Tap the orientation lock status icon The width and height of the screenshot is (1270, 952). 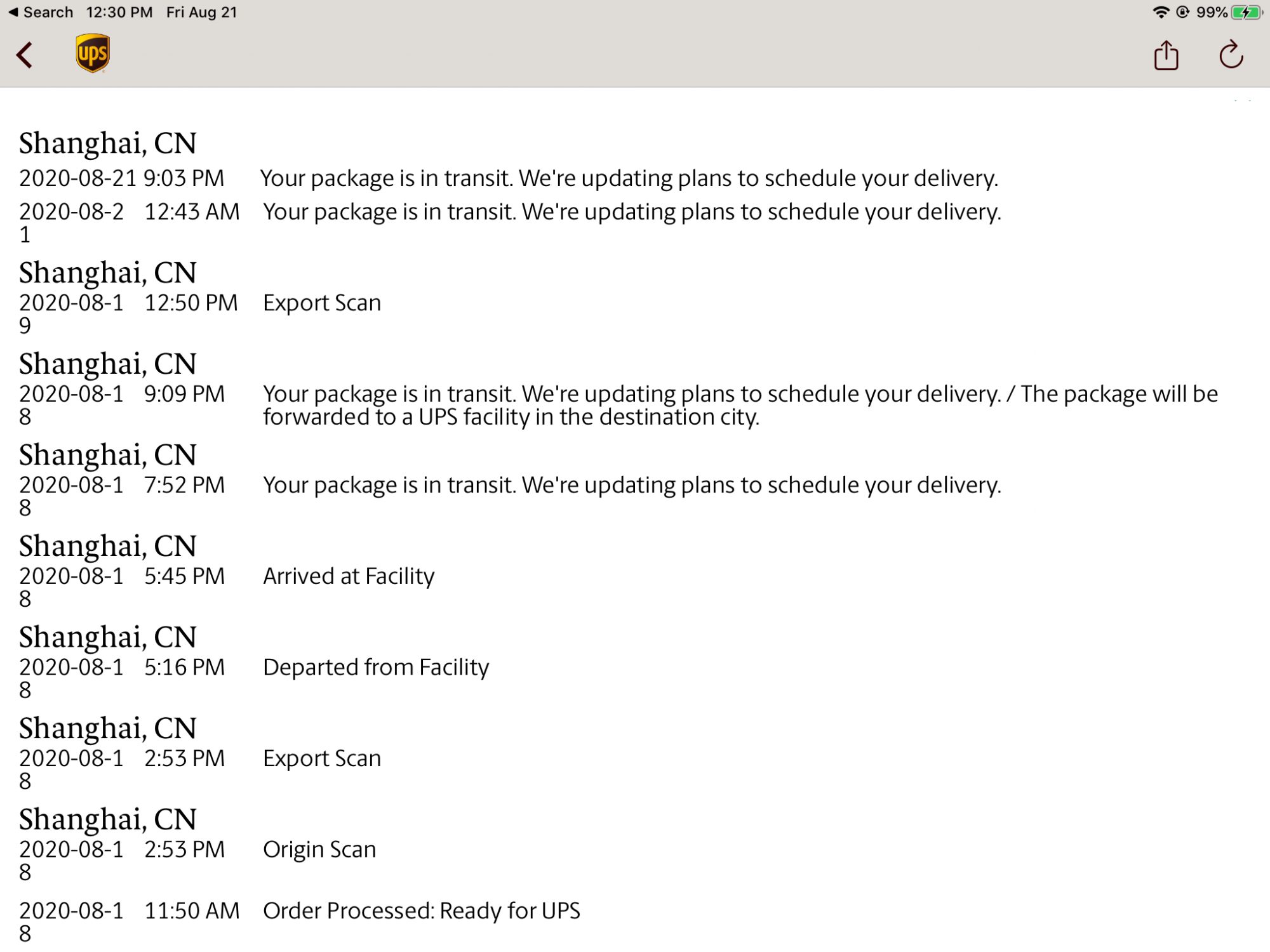(1182, 12)
